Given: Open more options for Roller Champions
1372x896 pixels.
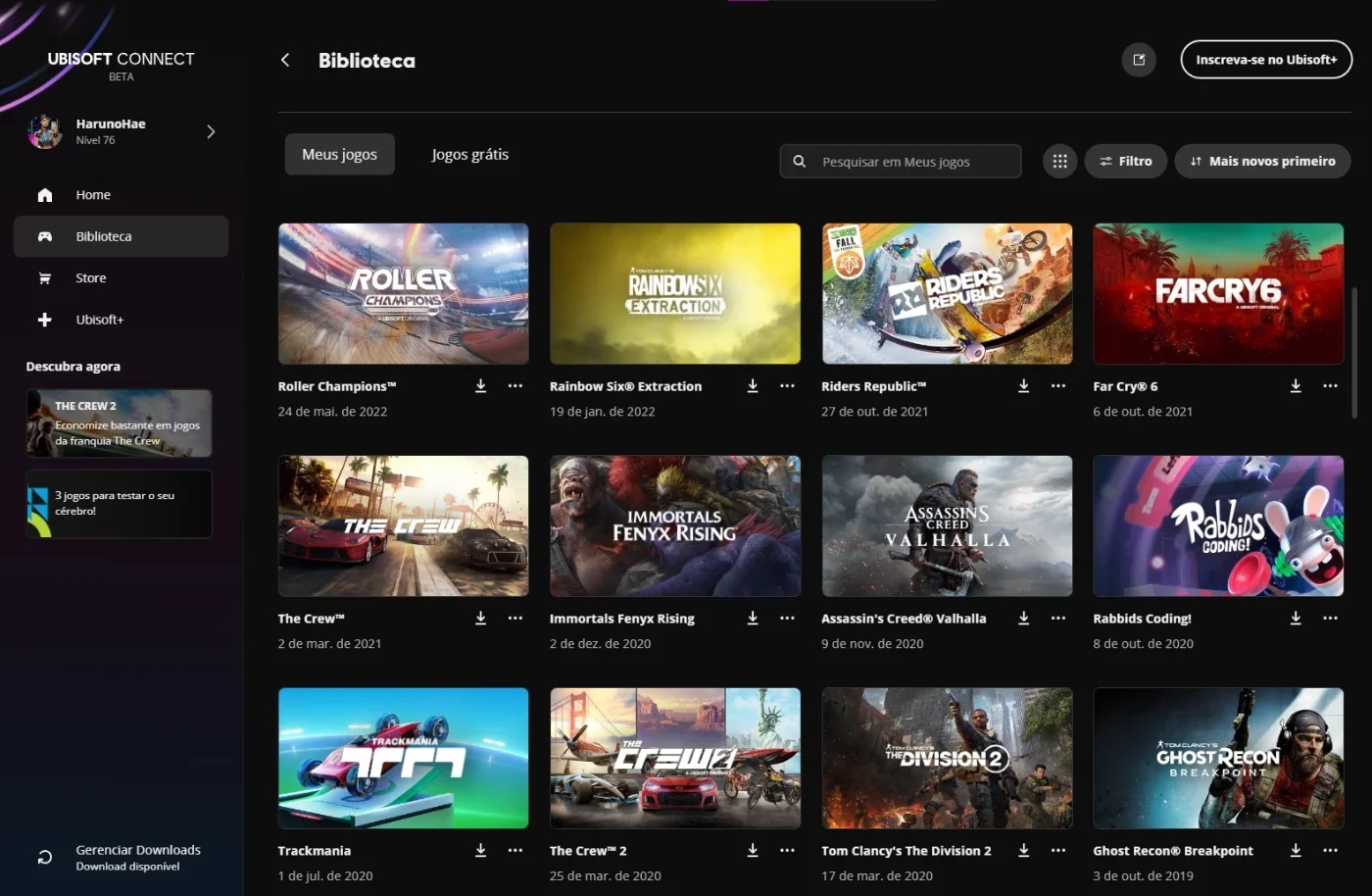Looking at the screenshot, I should tap(515, 386).
